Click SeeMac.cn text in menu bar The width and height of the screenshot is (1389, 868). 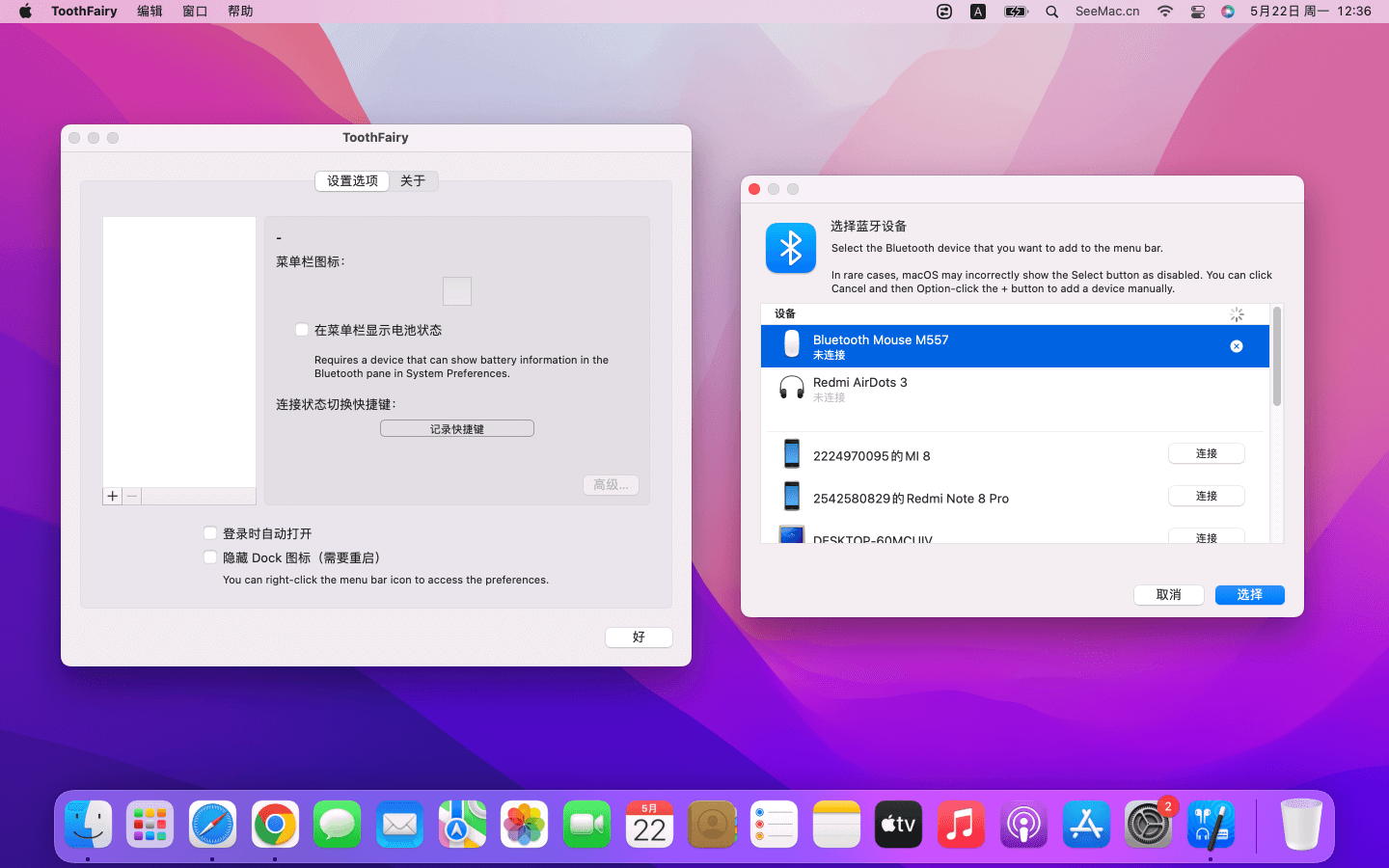(1107, 12)
